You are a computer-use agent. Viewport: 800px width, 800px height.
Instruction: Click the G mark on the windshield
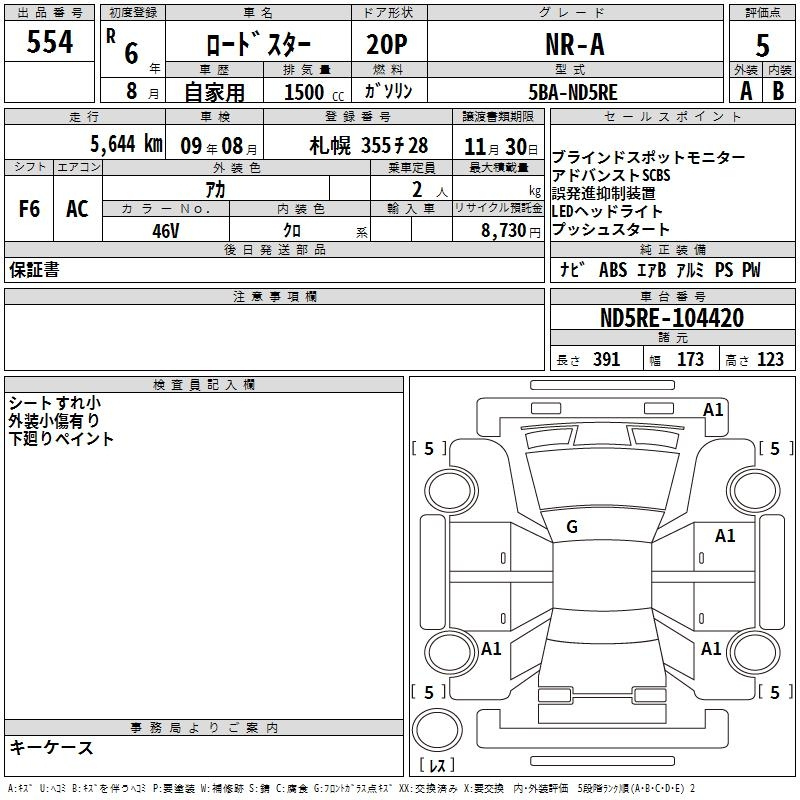point(572,527)
